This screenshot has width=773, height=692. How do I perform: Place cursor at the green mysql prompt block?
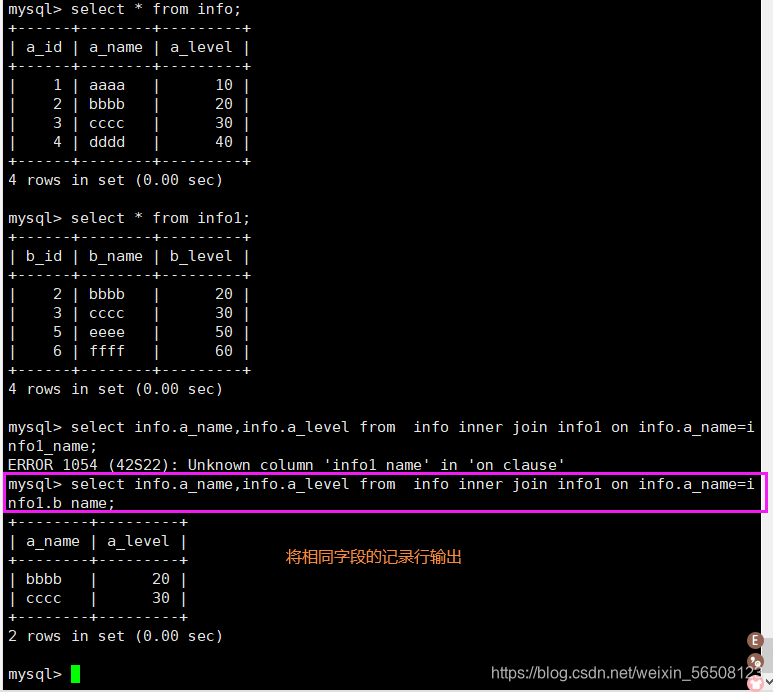coord(75,674)
